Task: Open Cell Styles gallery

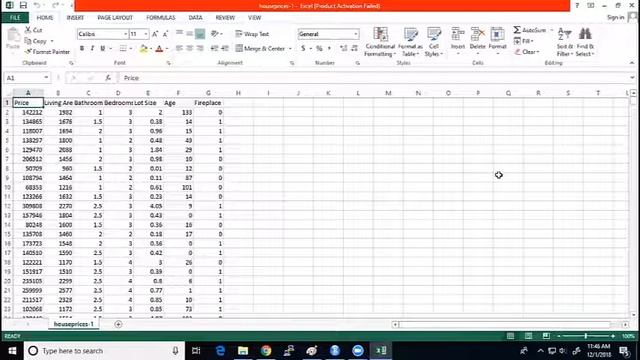Action: pos(433,42)
